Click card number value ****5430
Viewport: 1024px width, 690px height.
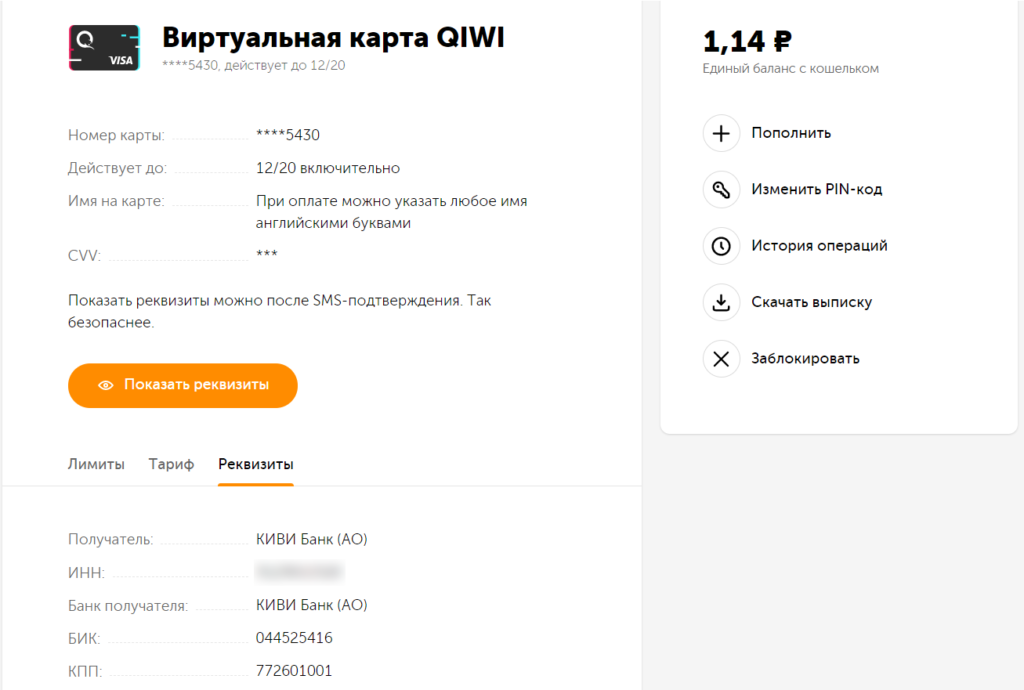tap(288, 135)
